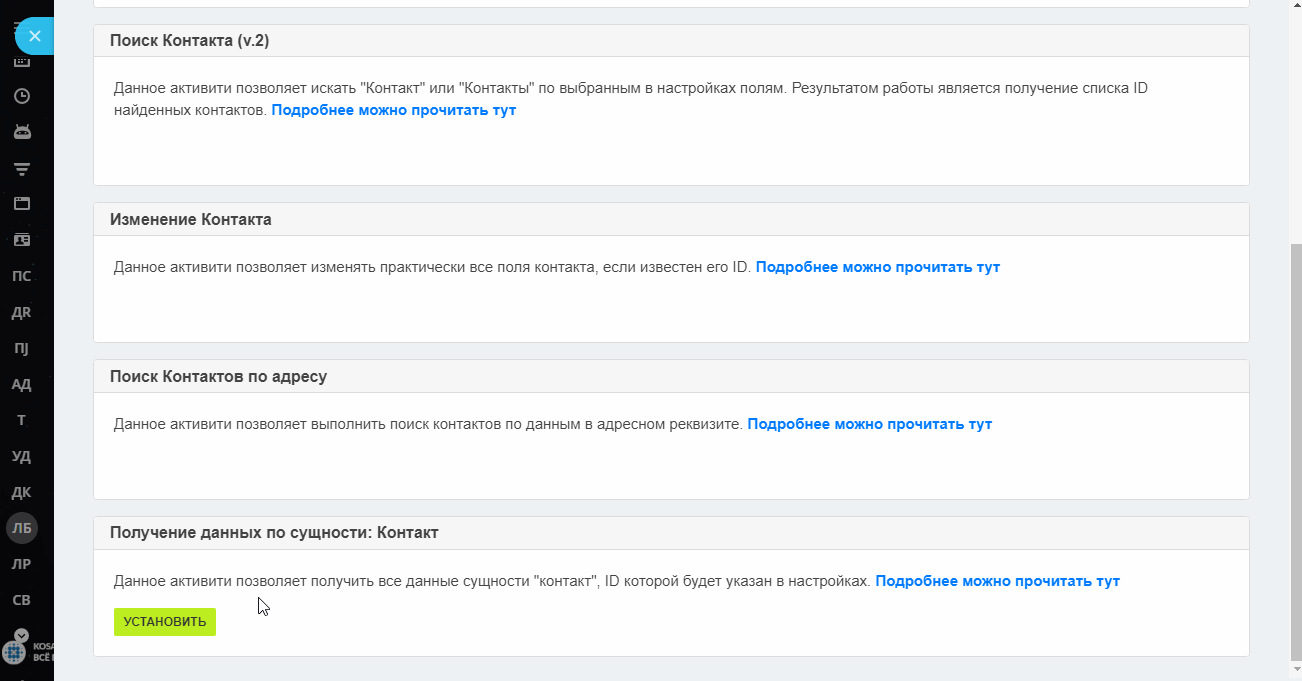Open the read-more link under Получение данных по сущности
1302x681 pixels.
(x=998, y=581)
